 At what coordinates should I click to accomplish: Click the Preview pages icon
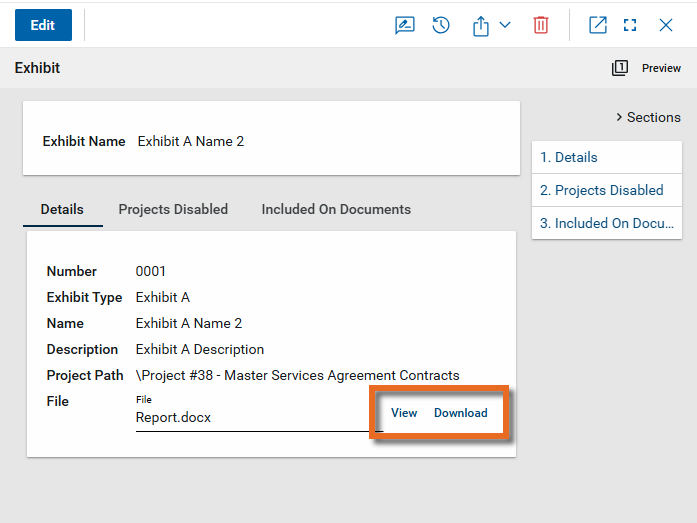(x=620, y=68)
